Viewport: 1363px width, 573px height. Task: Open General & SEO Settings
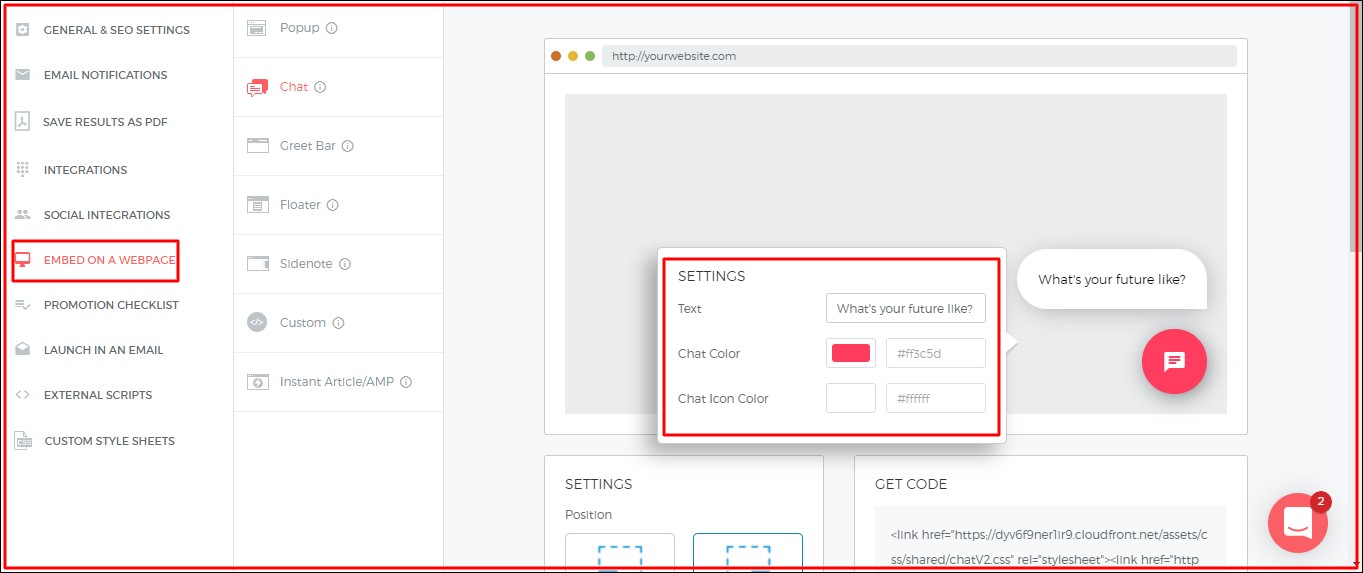pyautogui.click(x=116, y=30)
